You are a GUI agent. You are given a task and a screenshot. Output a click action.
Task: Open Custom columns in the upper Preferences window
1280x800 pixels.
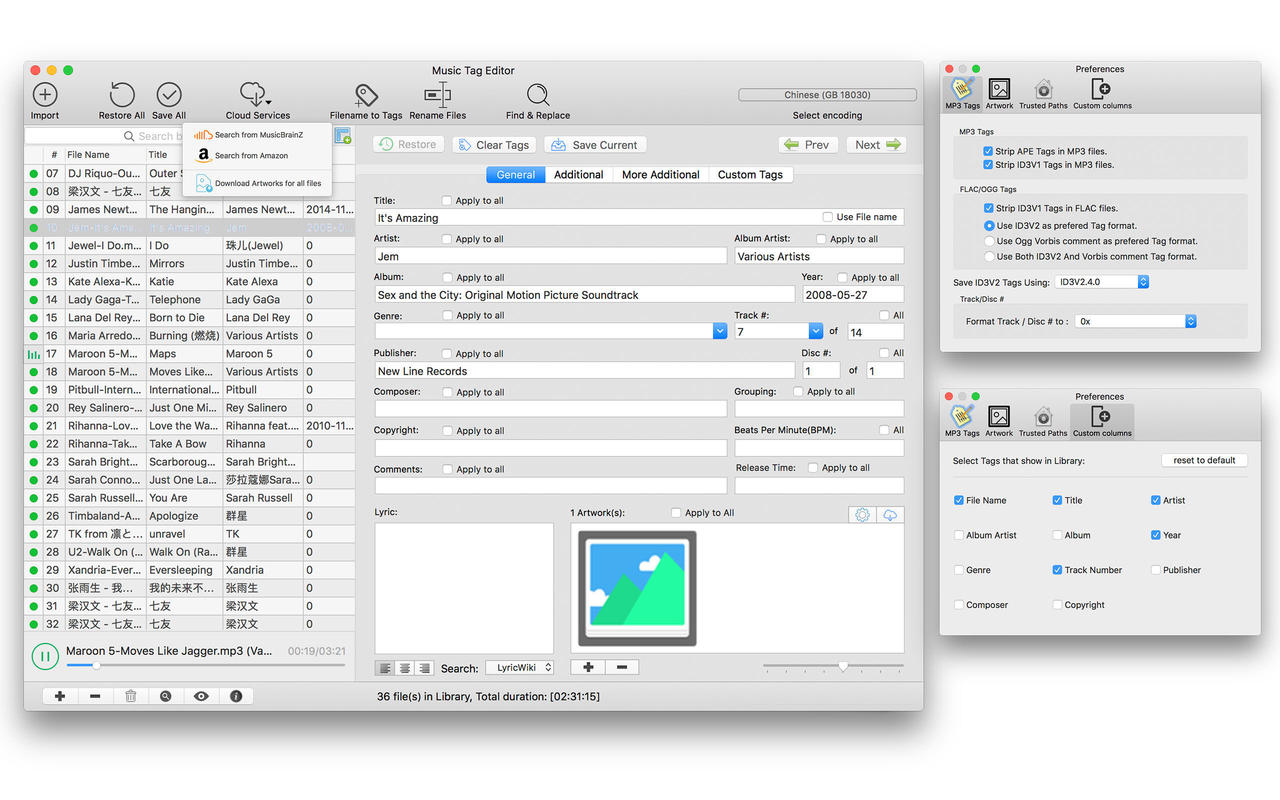pyautogui.click(x=1102, y=93)
